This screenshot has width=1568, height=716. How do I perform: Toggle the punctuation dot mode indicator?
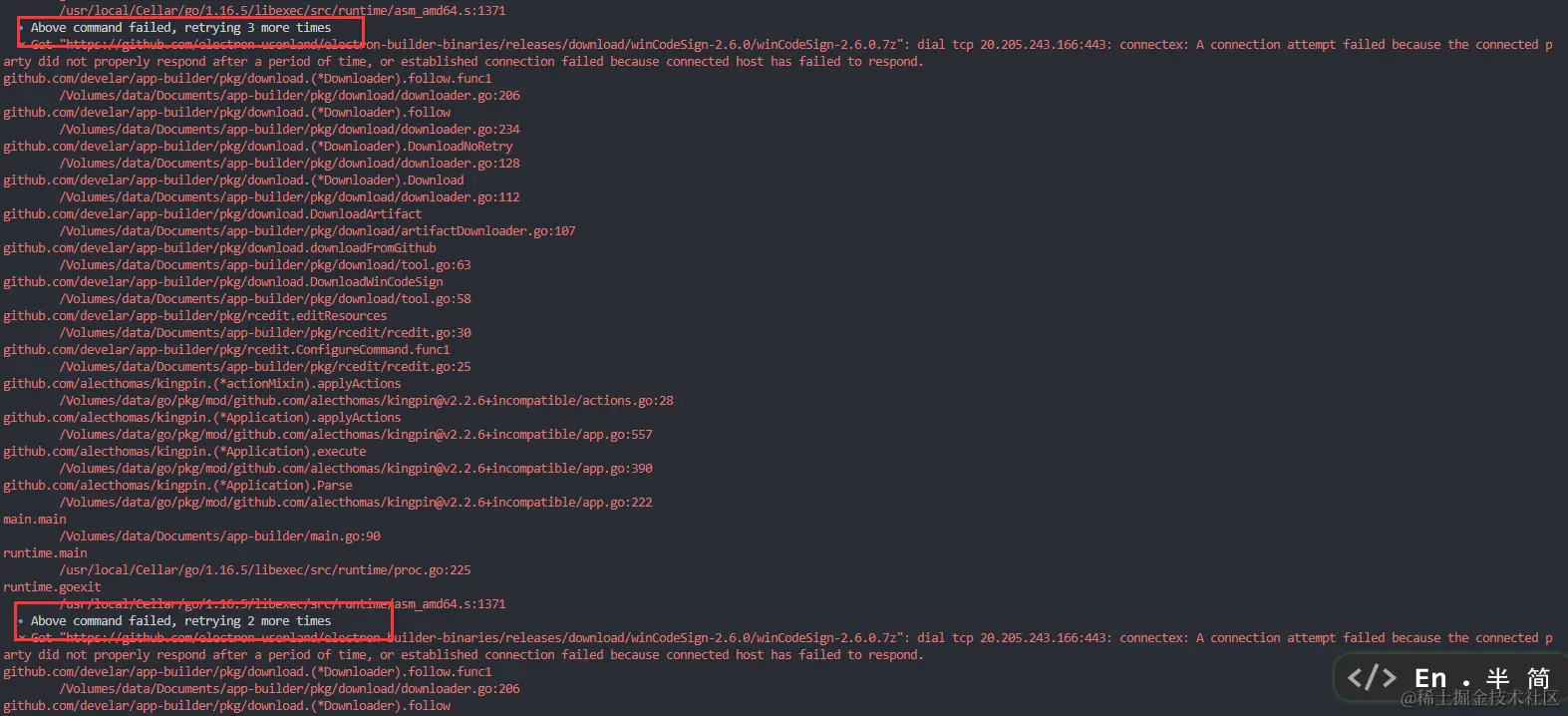pos(1466,684)
